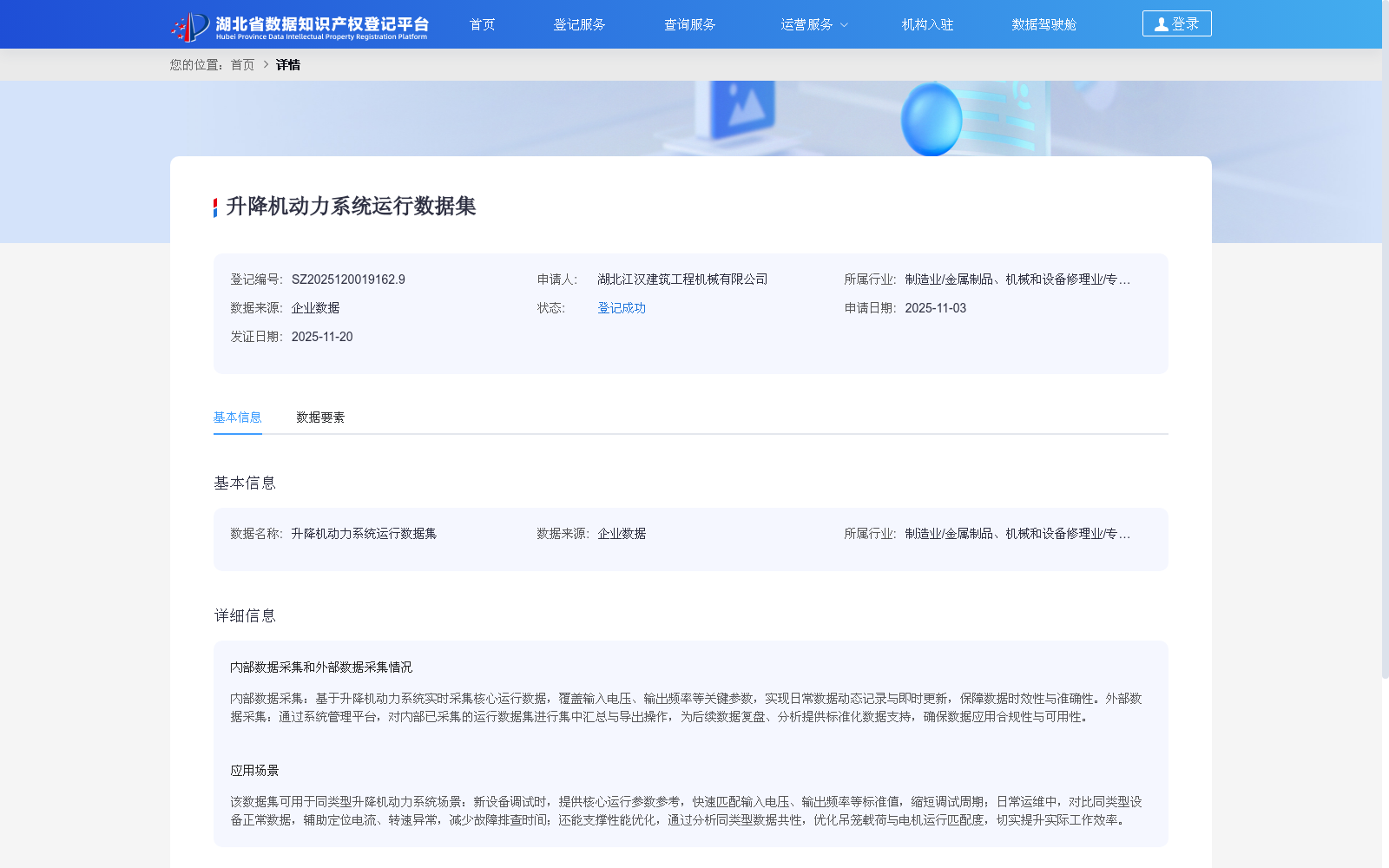Click the page title 升降机动力系统运行数据集
This screenshot has height=868, width=1389.
351,206
